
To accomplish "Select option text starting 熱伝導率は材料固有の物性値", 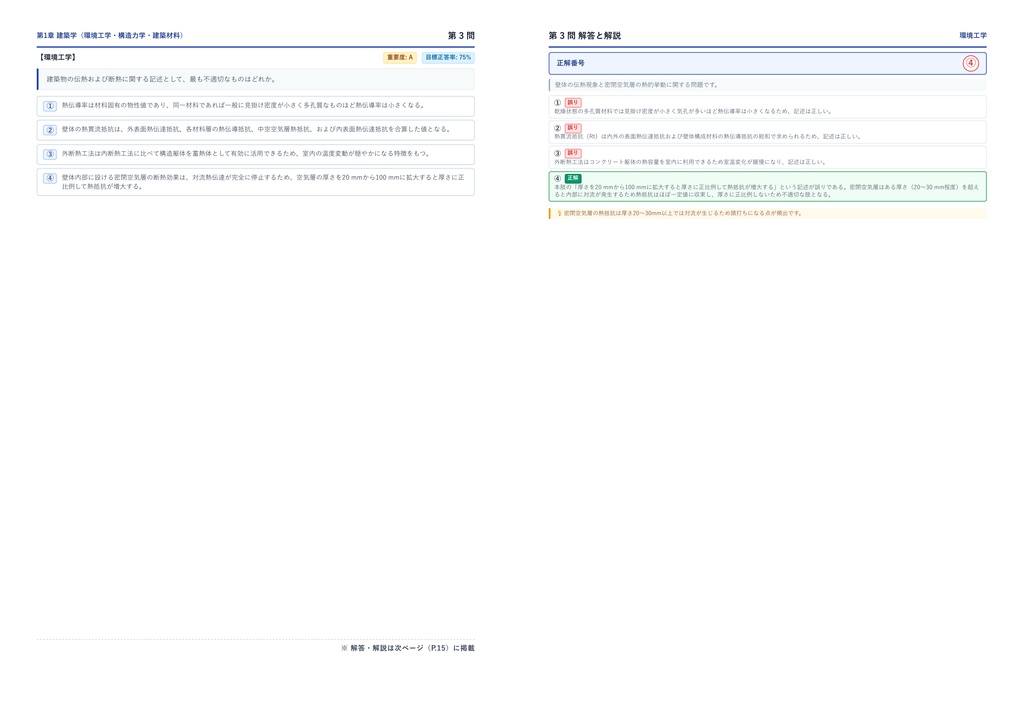I will point(244,105).
